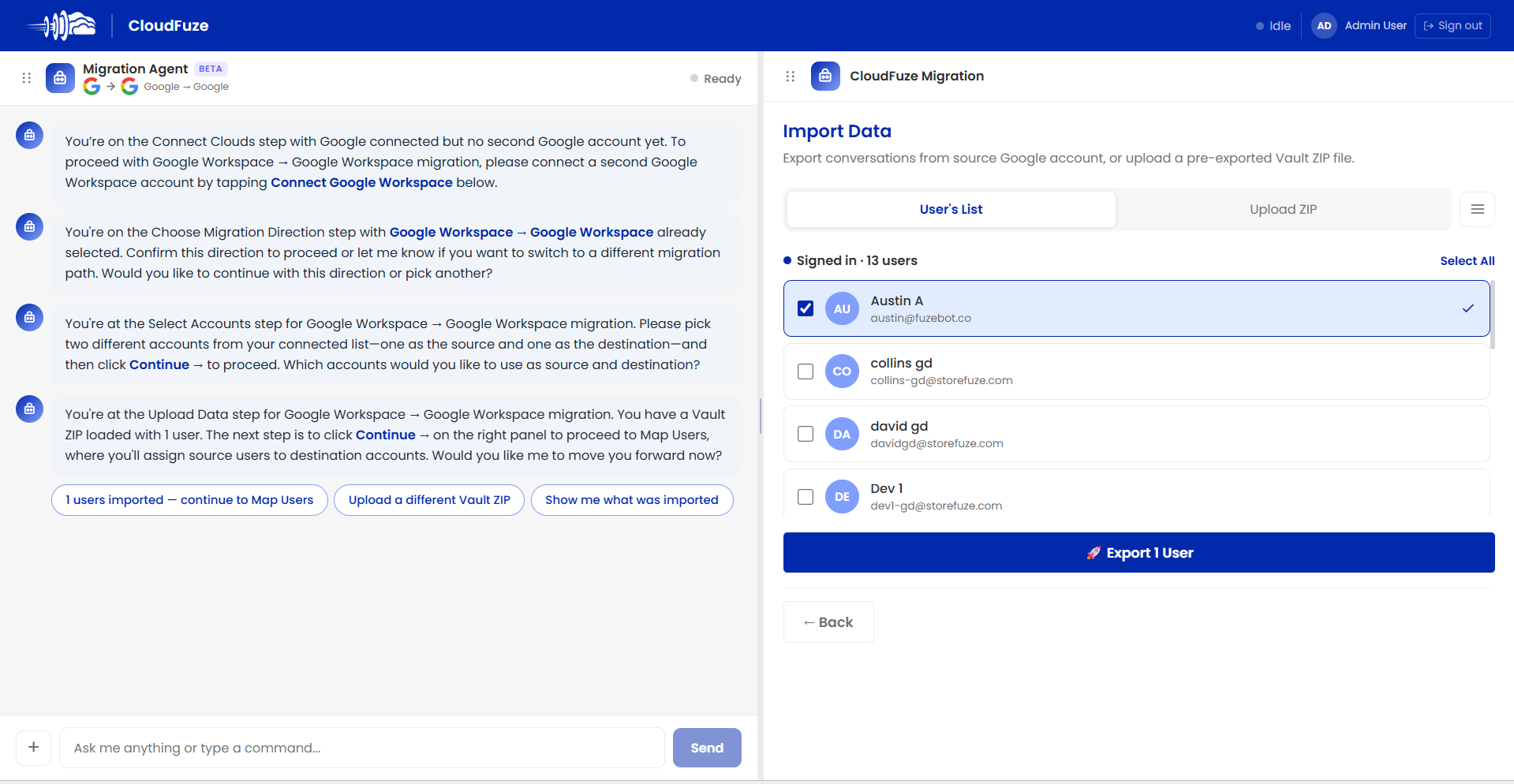This screenshot has height=784, width=1514.
Task: Click the destination Google logo icon
Action: (129, 87)
